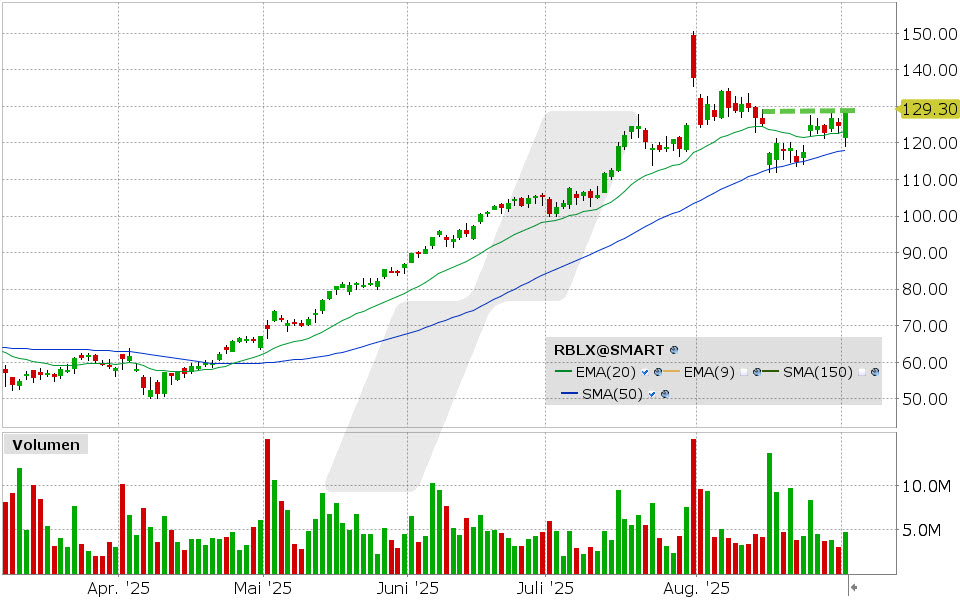This screenshot has width=960, height=600.
Task: Click the 5.0M volume axis label
Action: (921, 530)
